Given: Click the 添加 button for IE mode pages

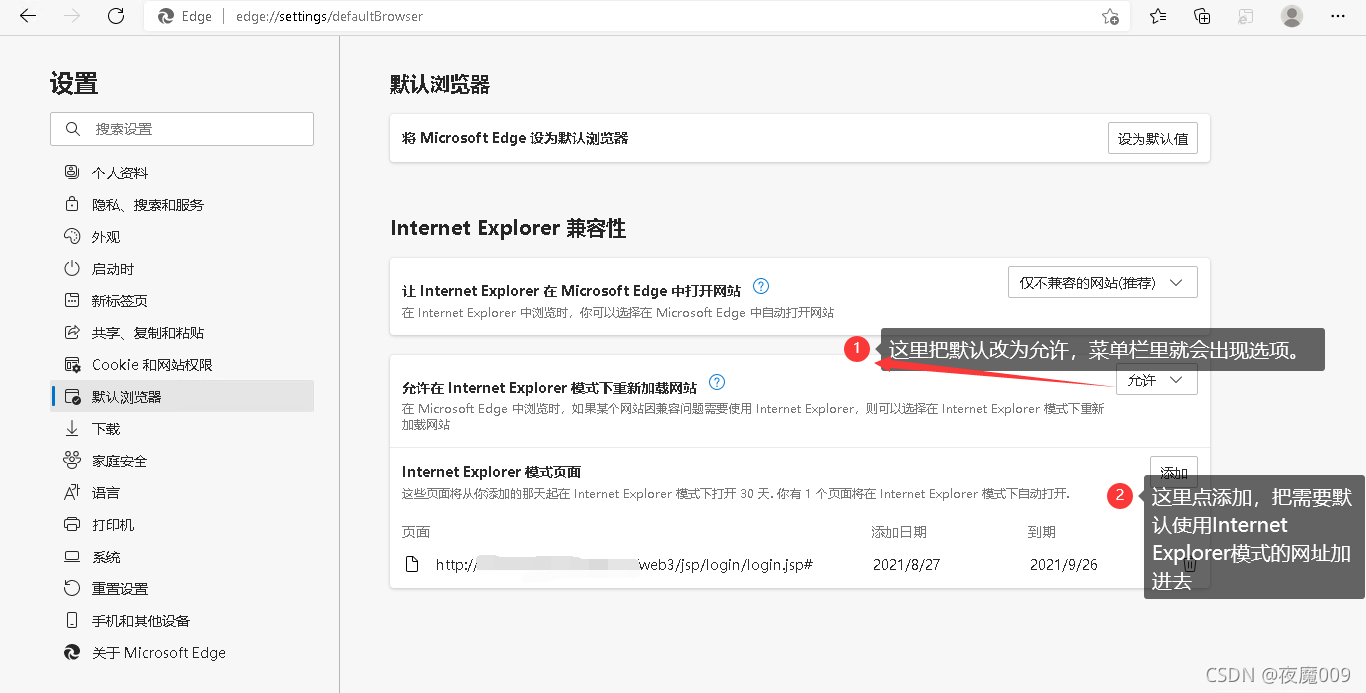Looking at the screenshot, I should point(1173,472).
